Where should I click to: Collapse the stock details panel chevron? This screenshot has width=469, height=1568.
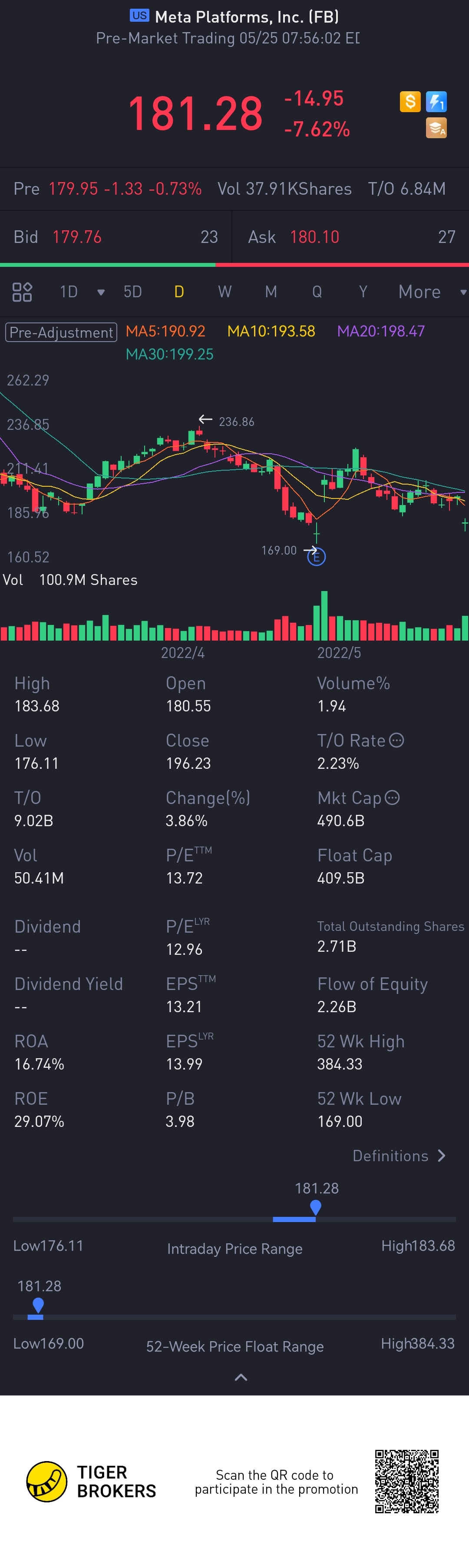coord(241,1377)
